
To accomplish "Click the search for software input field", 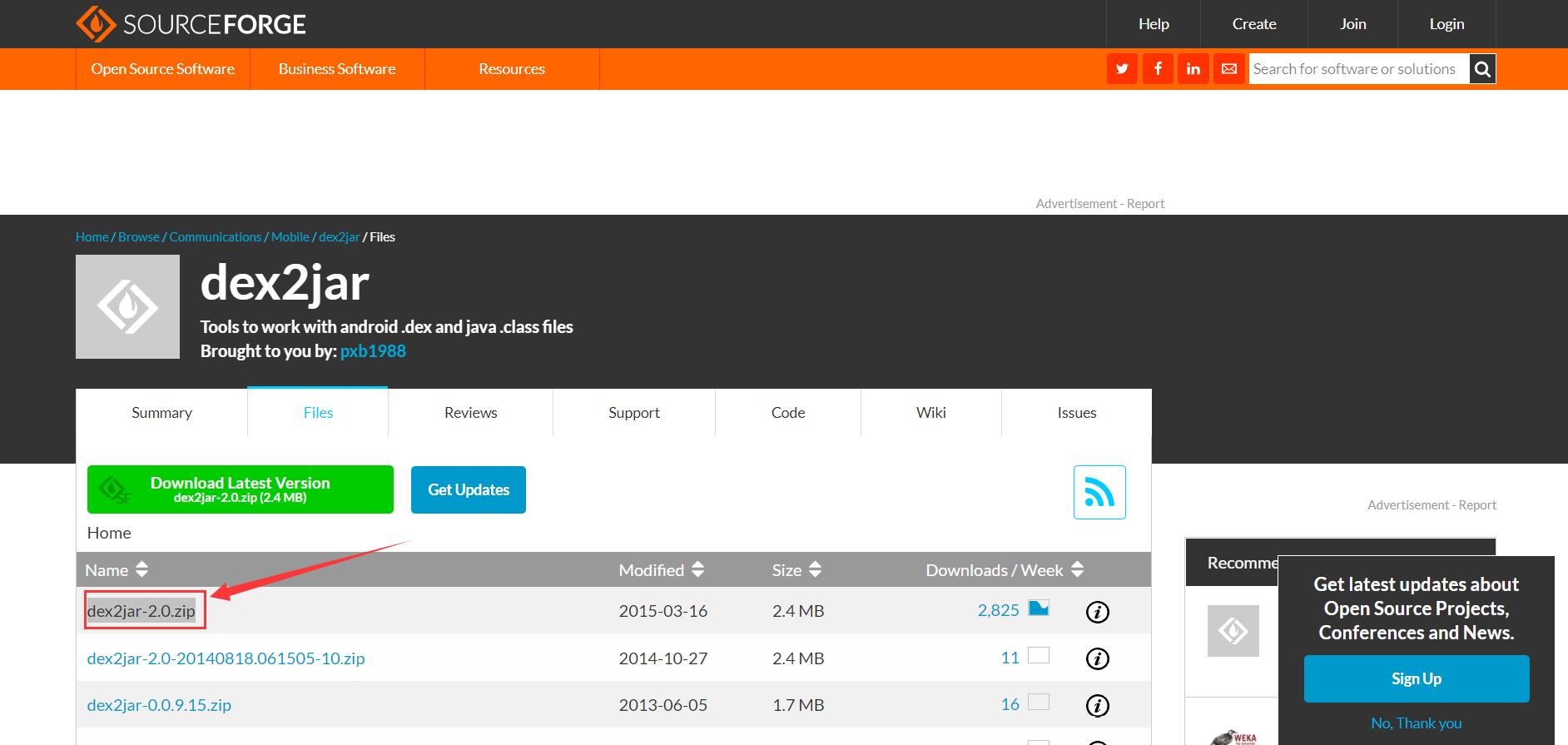I will tap(1358, 69).
